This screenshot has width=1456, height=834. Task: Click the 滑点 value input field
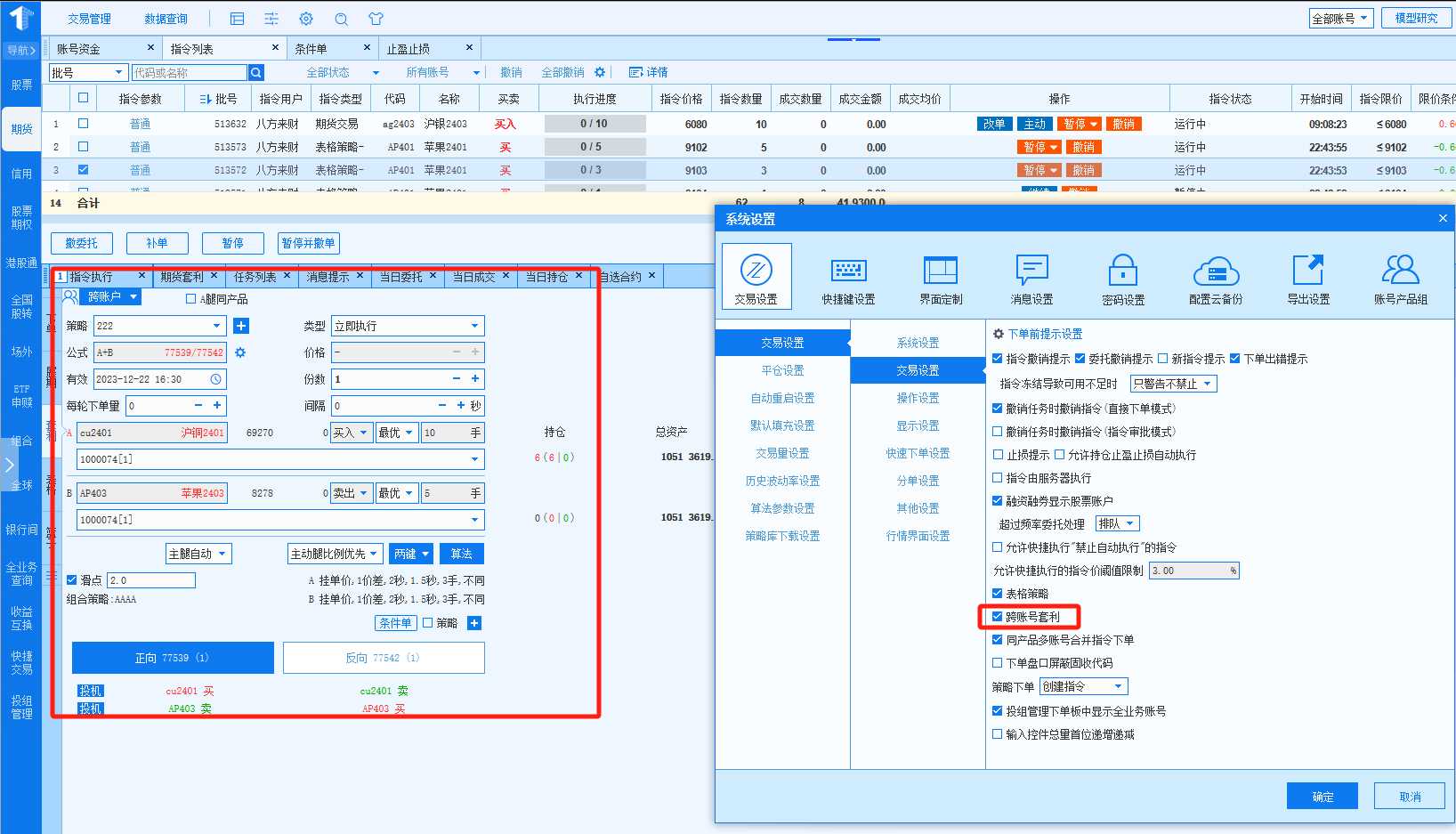coord(150,580)
